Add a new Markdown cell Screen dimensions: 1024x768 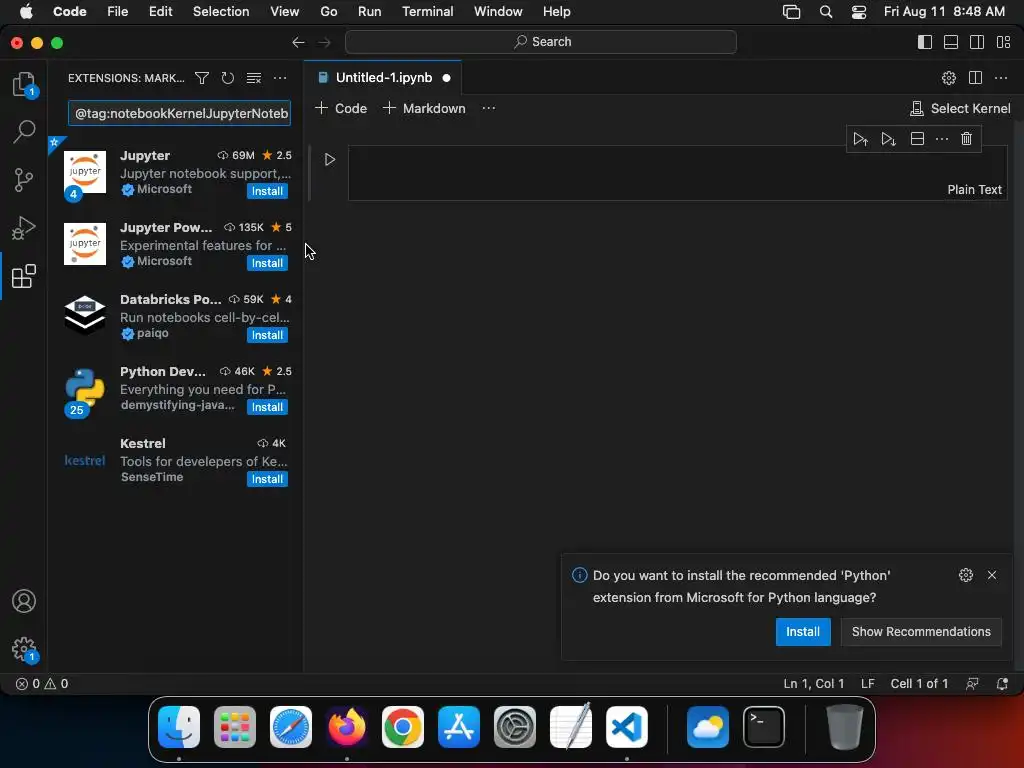[424, 108]
